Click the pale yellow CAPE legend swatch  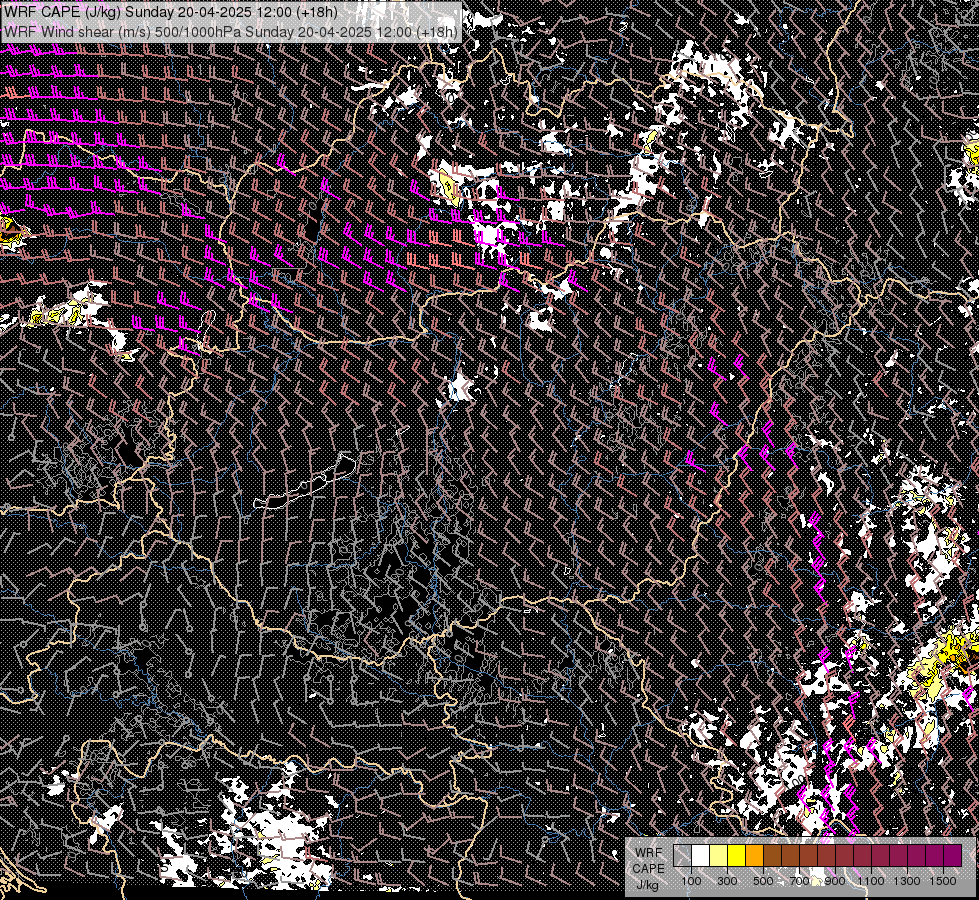(x=719, y=856)
